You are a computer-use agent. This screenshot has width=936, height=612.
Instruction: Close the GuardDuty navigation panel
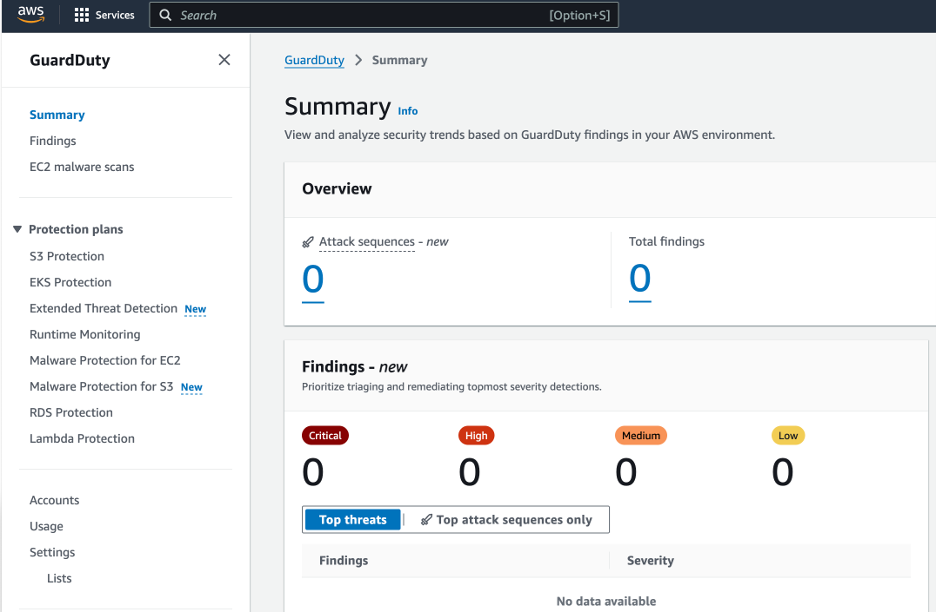[x=224, y=60]
